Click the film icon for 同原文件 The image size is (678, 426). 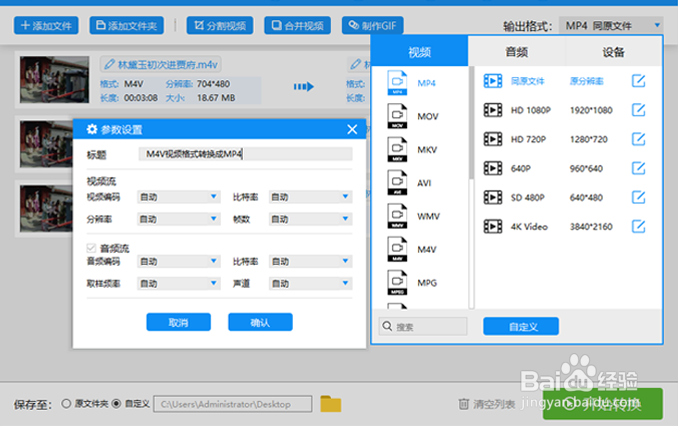pyautogui.click(x=493, y=81)
